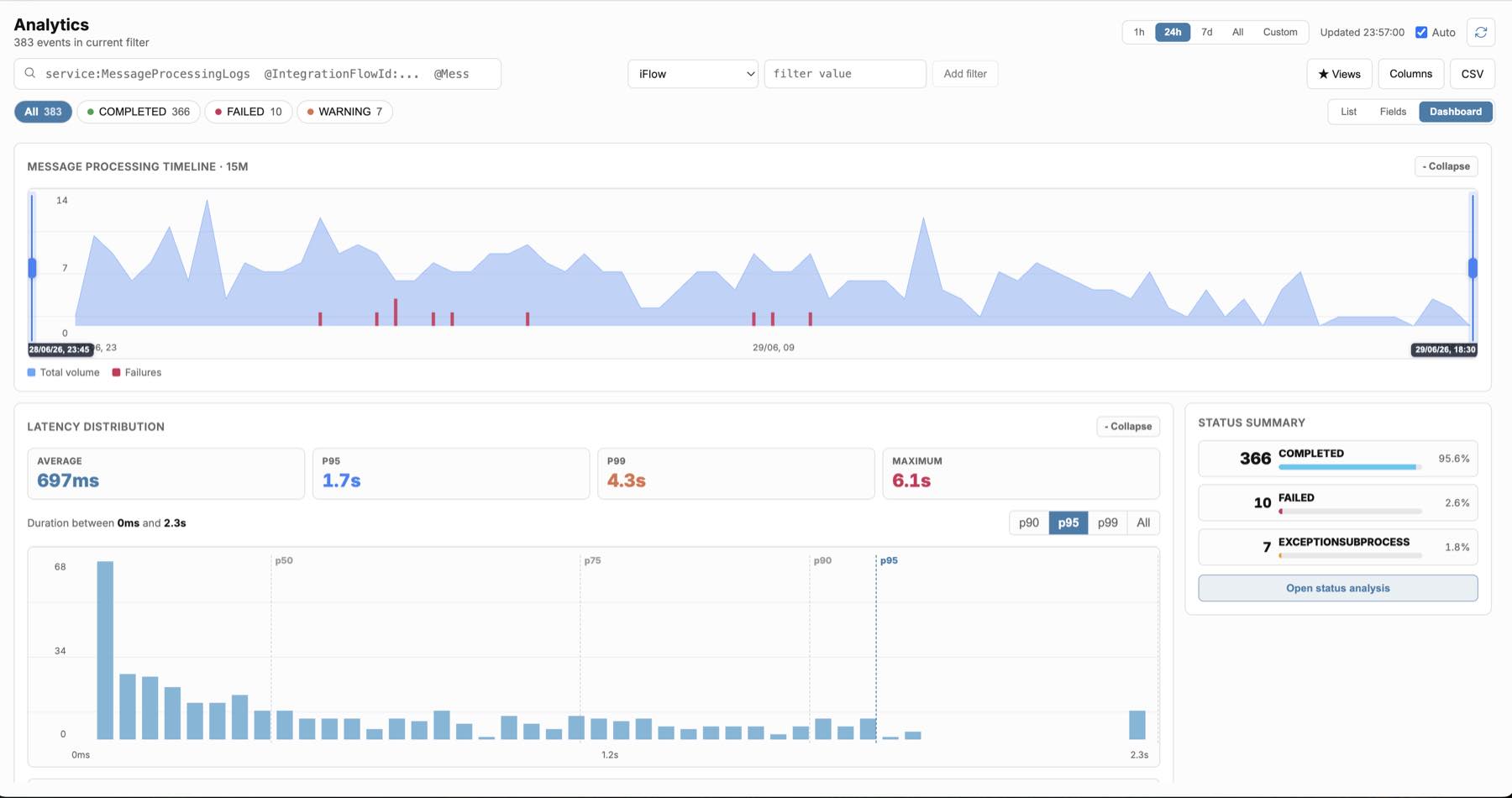Select the p90 percentile range
The height and width of the screenshot is (798, 1512).
[1029, 522]
